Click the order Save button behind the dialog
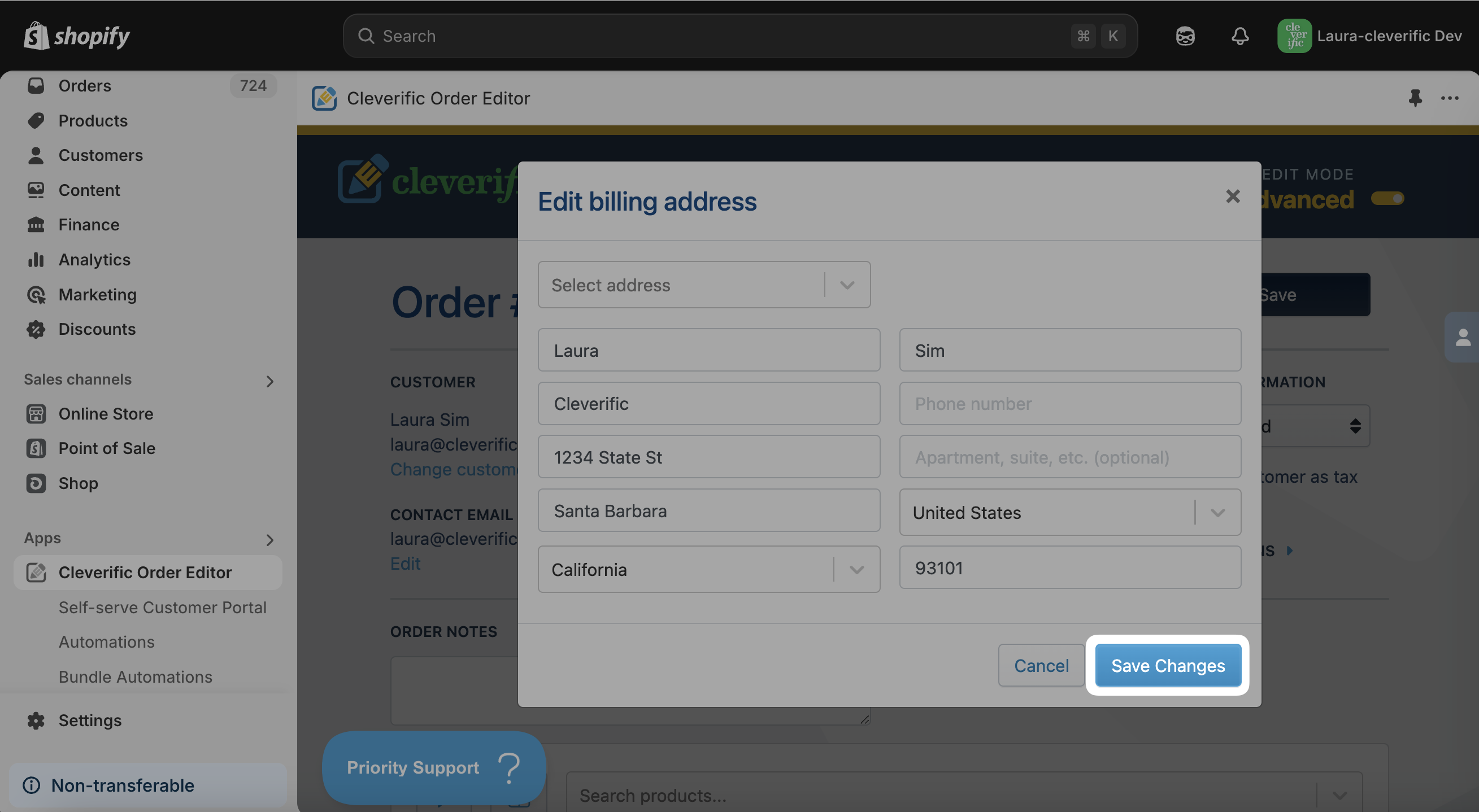Image resolution: width=1479 pixels, height=812 pixels. click(x=1315, y=294)
